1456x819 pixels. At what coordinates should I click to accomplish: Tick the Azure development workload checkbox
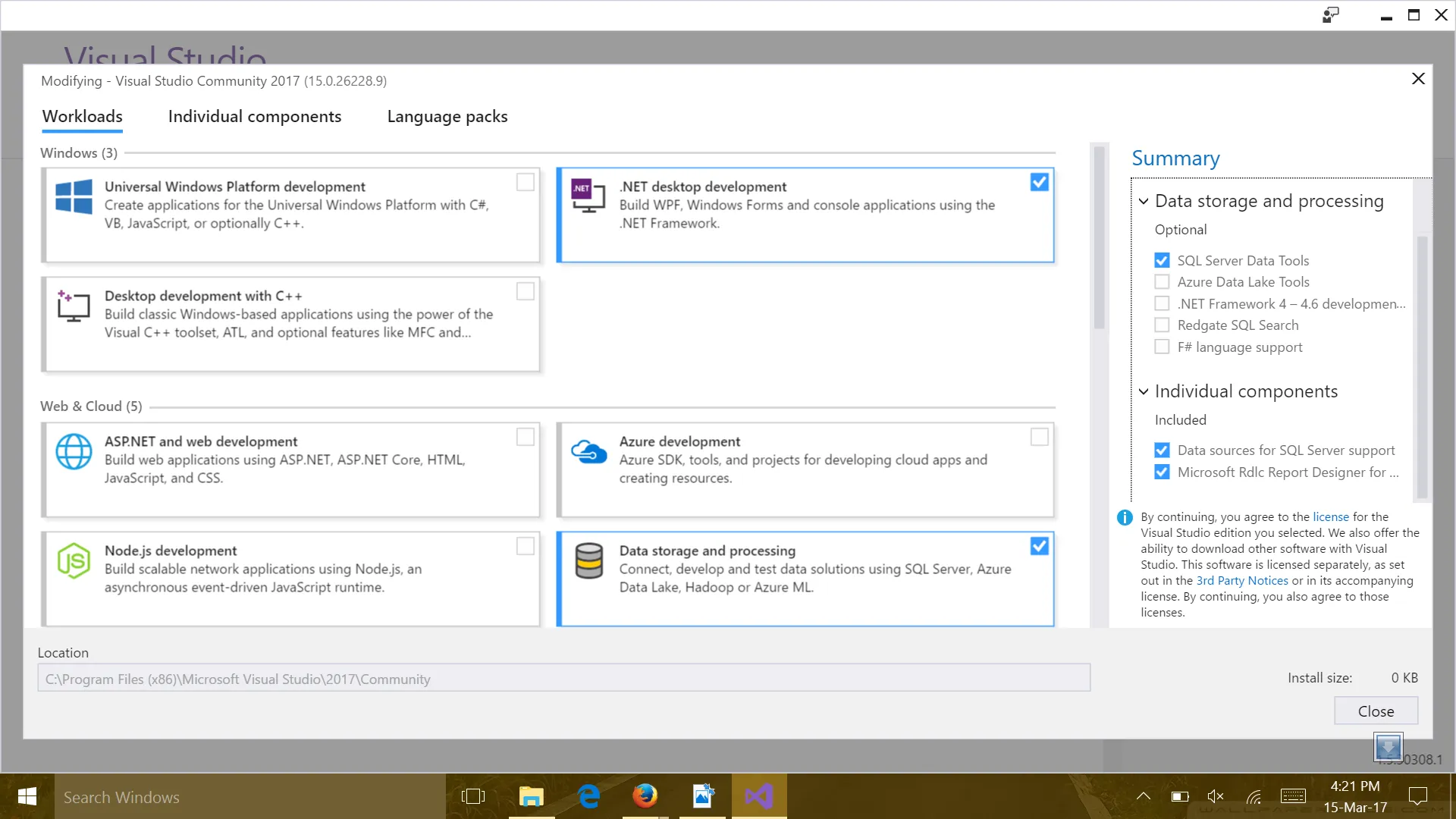tap(1040, 437)
